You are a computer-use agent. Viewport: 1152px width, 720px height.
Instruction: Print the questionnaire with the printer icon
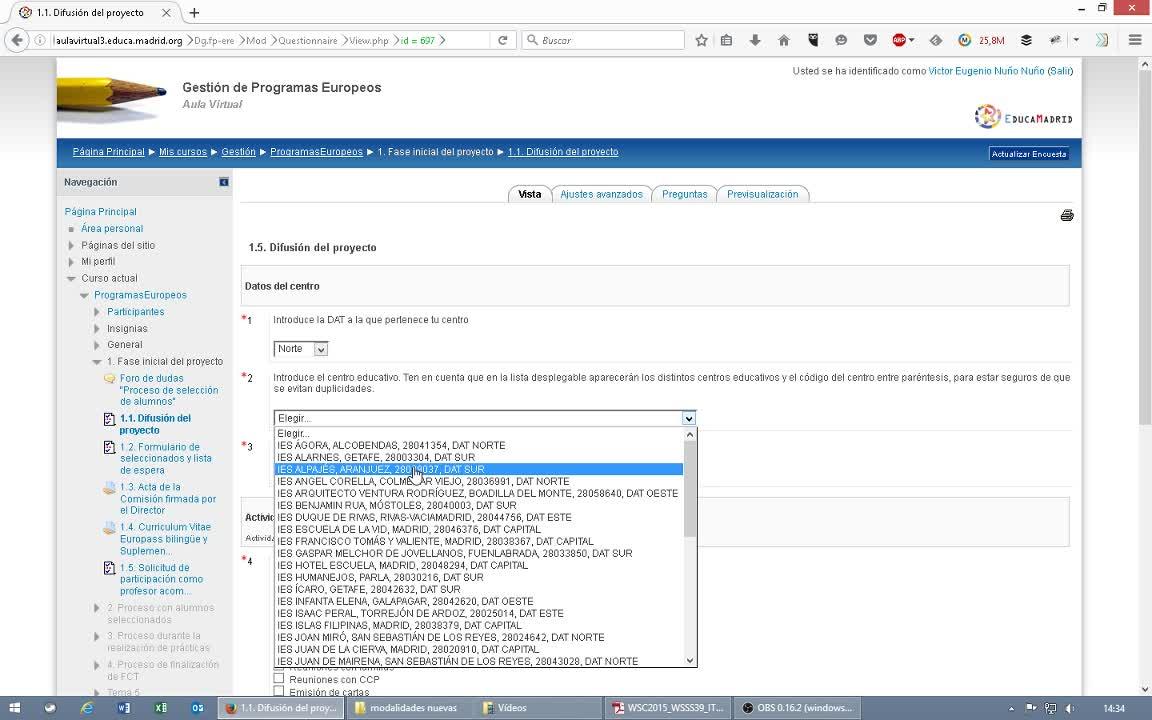[x=1067, y=215]
